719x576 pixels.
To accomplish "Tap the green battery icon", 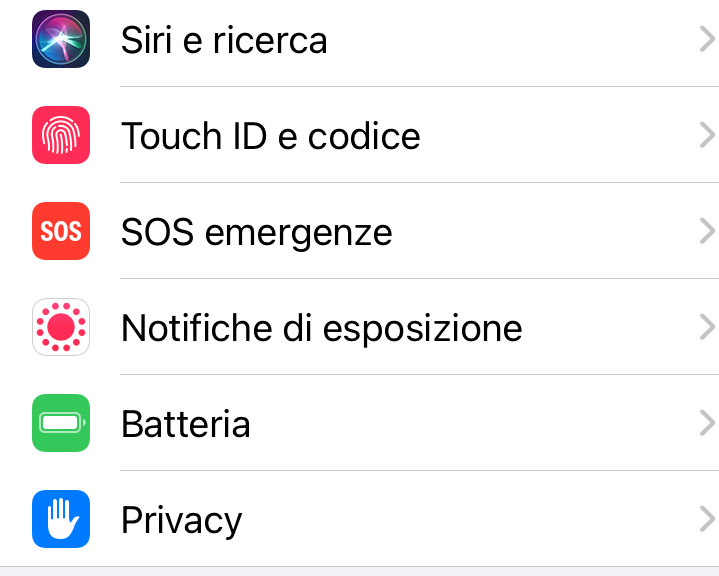I will (61, 423).
